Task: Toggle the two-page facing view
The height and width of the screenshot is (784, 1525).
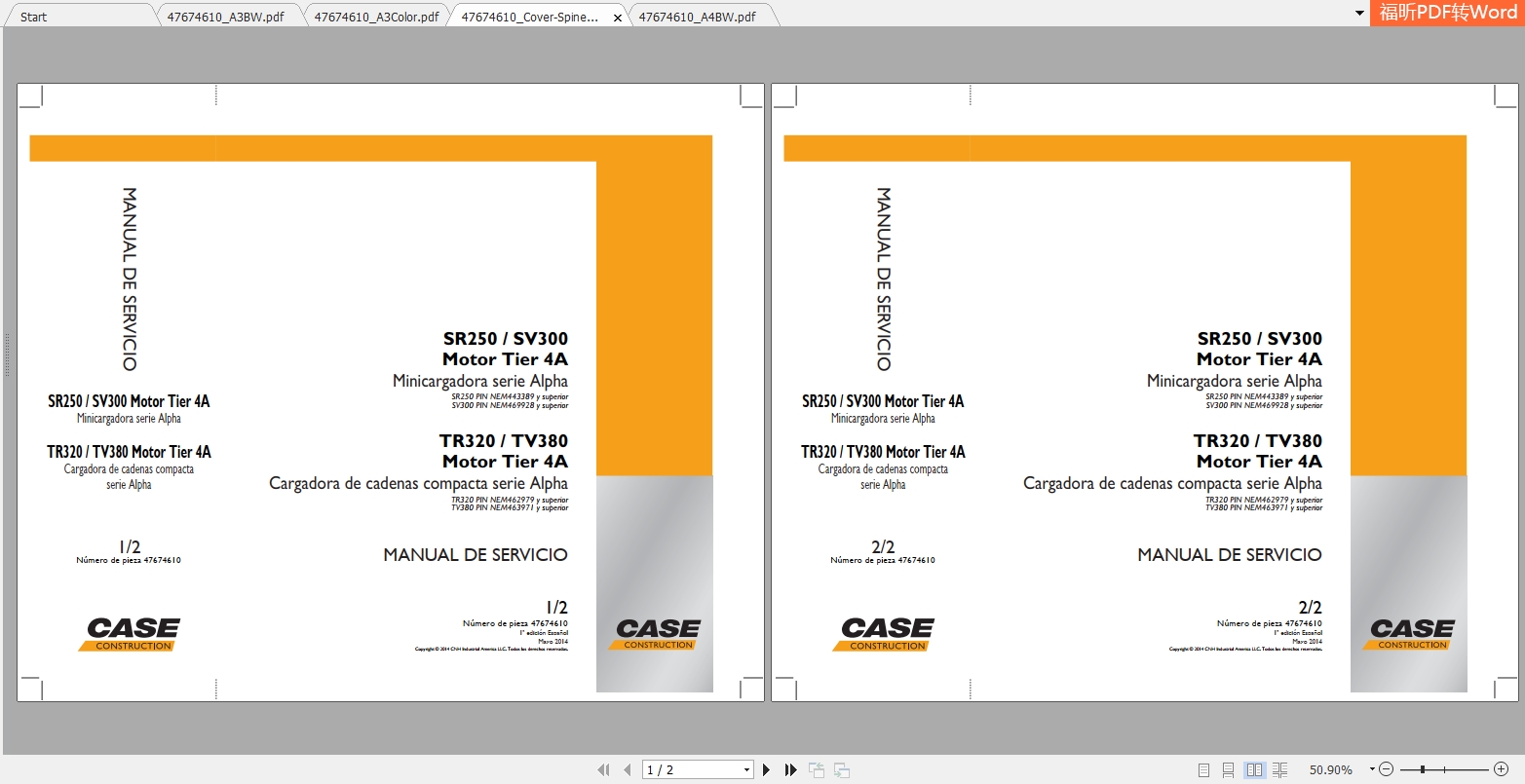Action: (1254, 769)
